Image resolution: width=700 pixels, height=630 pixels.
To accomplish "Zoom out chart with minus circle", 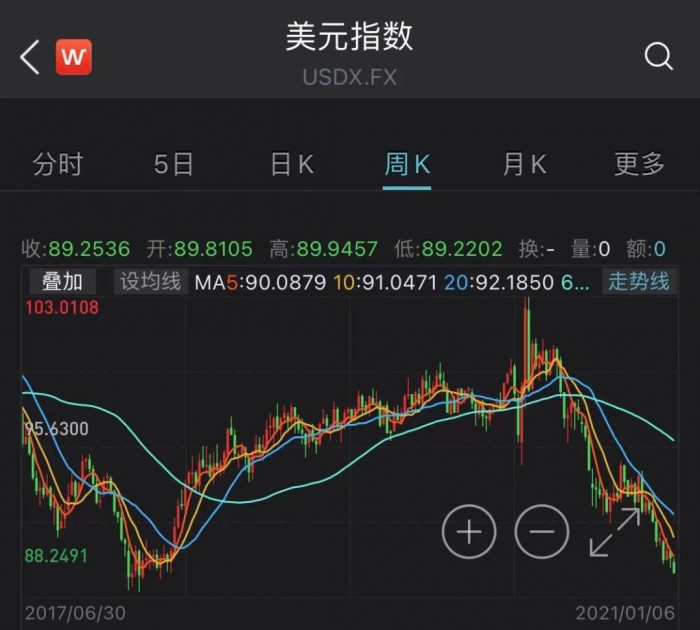I will tap(542, 531).
